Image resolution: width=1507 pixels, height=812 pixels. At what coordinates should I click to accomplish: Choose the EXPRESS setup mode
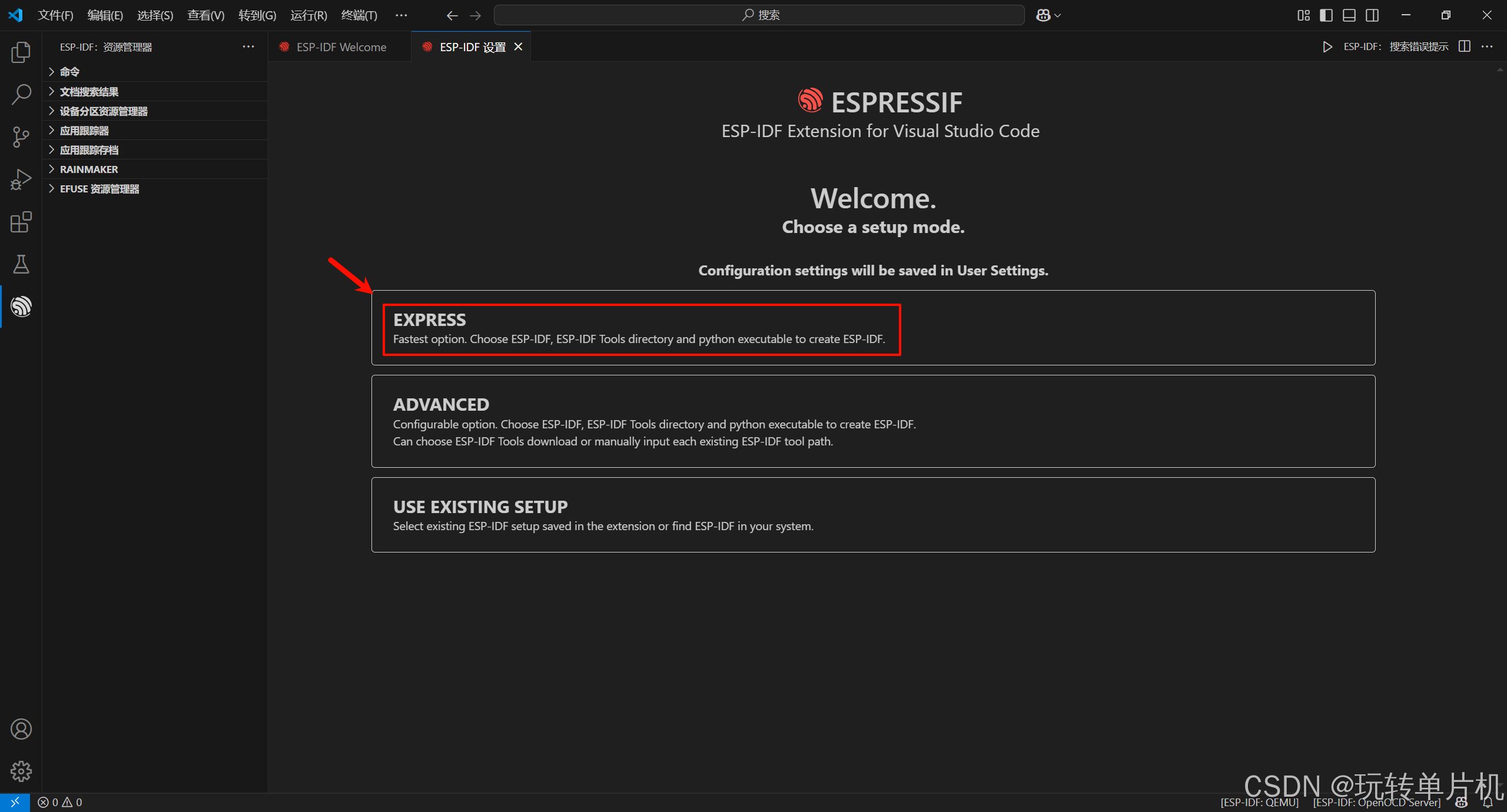(x=641, y=328)
